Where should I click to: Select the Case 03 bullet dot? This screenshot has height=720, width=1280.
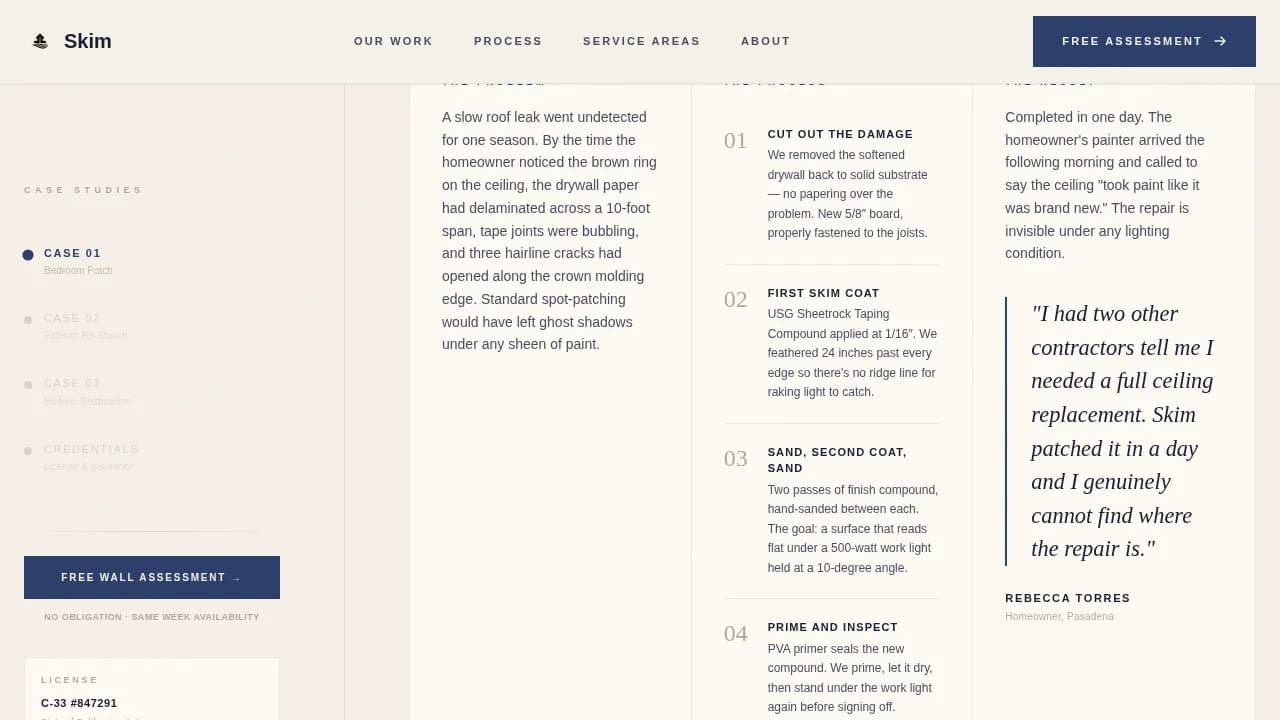coord(28,385)
